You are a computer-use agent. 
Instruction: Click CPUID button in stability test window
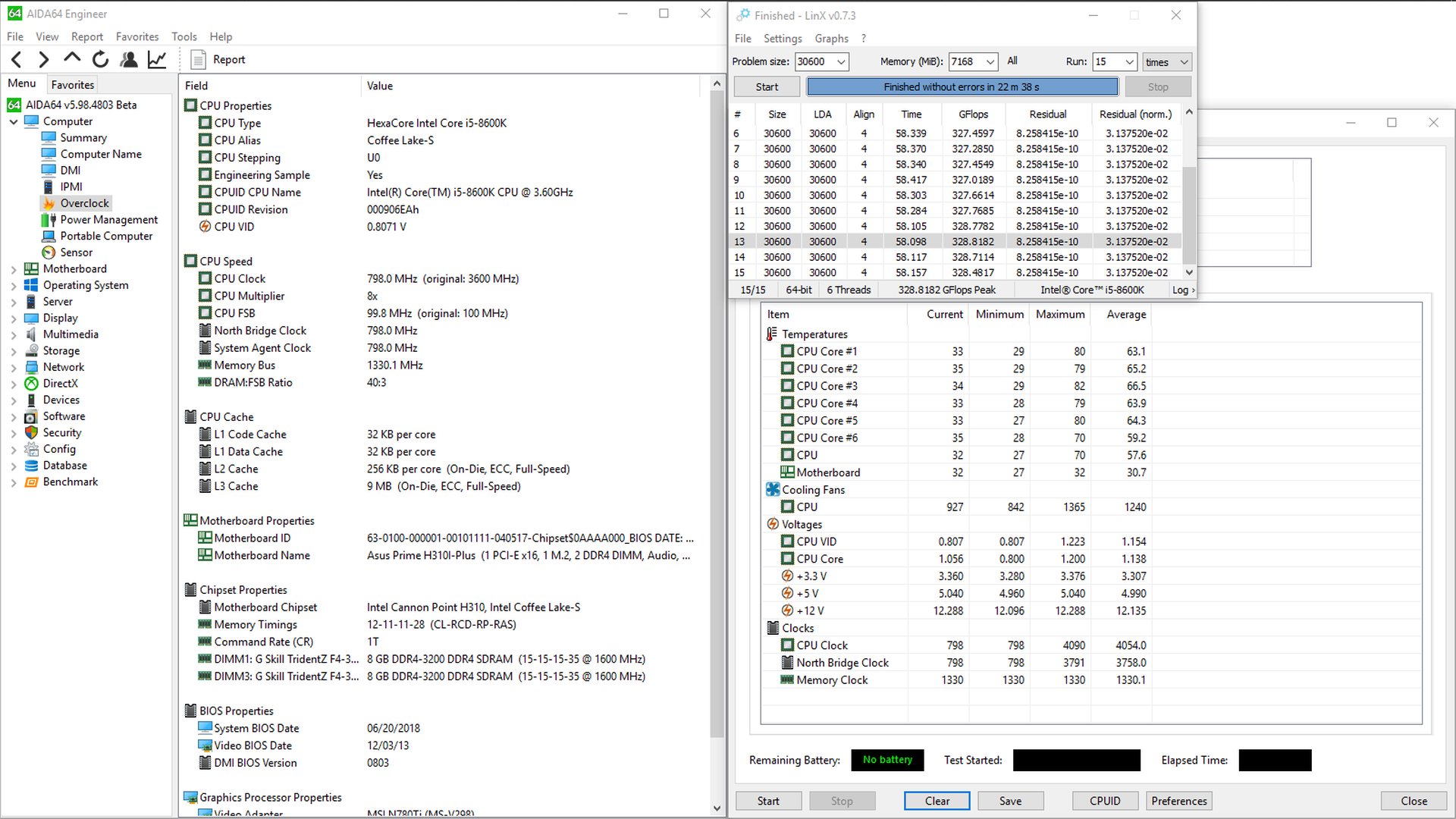click(1105, 801)
